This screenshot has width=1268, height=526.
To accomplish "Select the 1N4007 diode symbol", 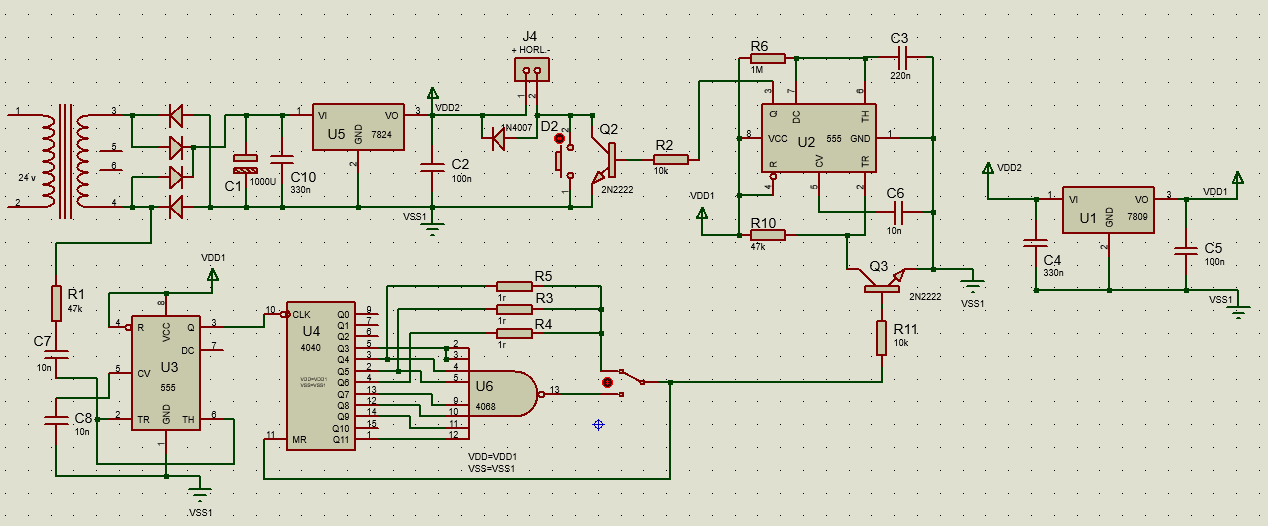I will pyautogui.click(x=497, y=141).
